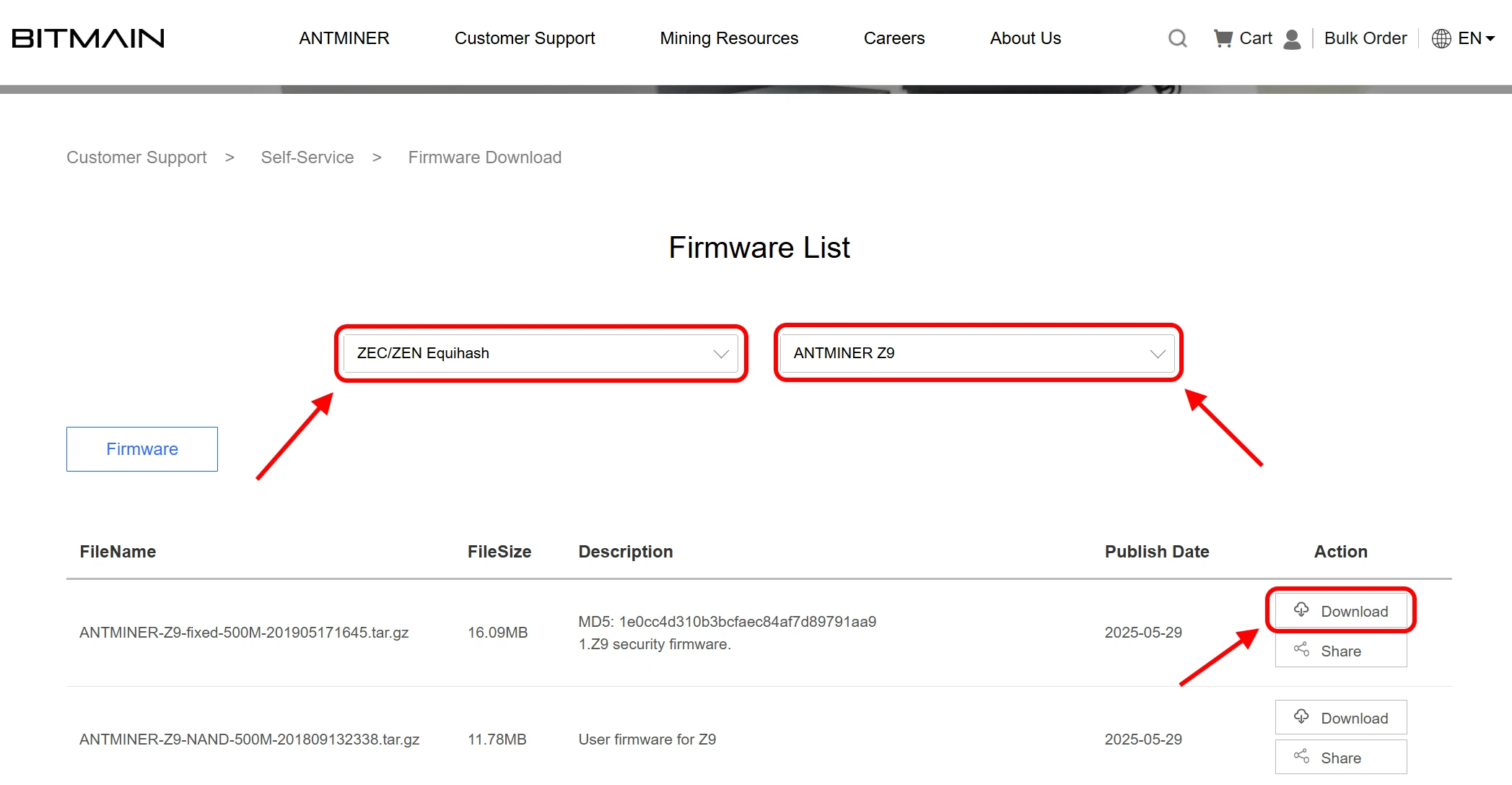
Task: Open the Customer Support menu
Action: [x=525, y=38]
